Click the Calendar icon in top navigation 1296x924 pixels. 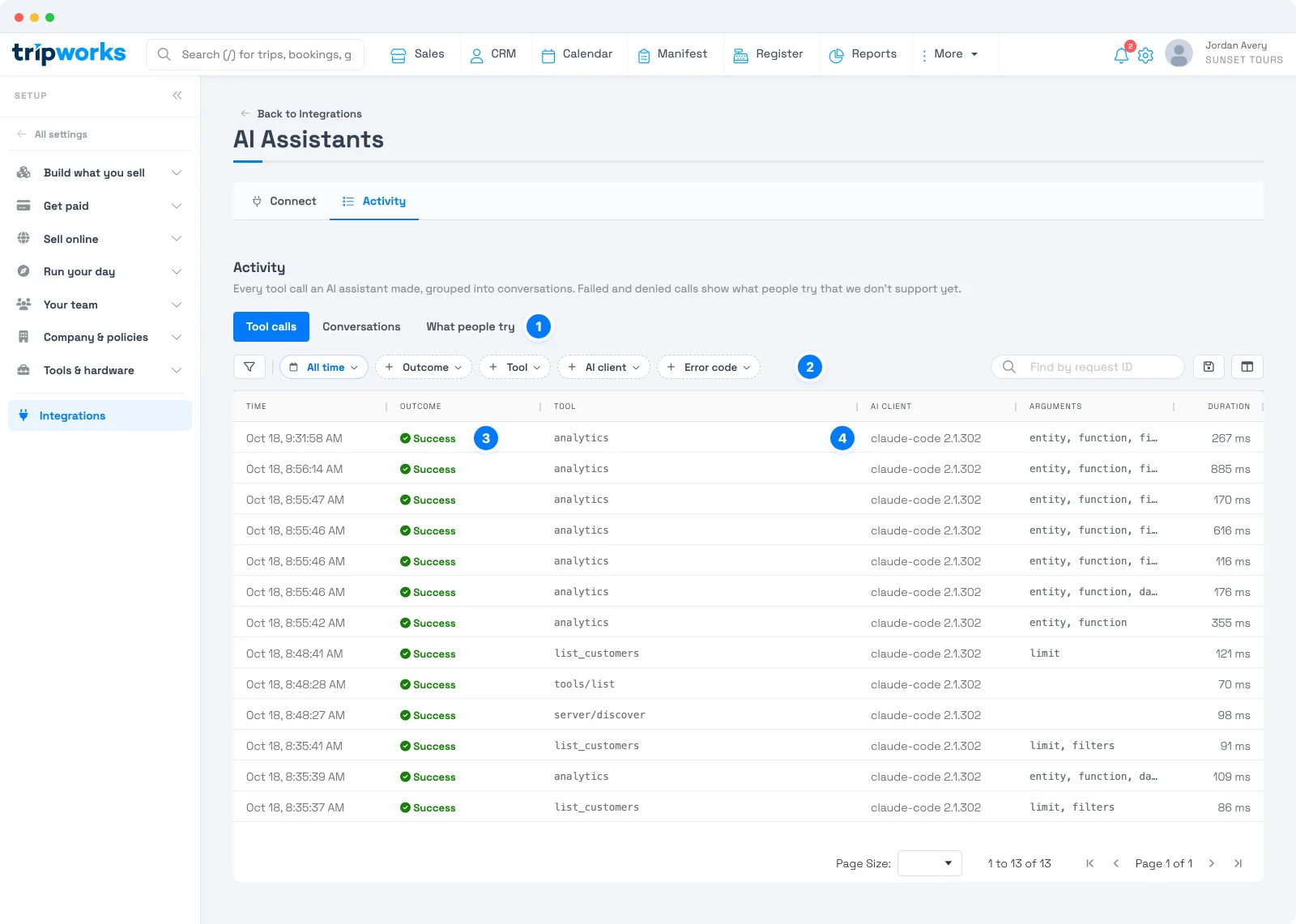(548, 55)
